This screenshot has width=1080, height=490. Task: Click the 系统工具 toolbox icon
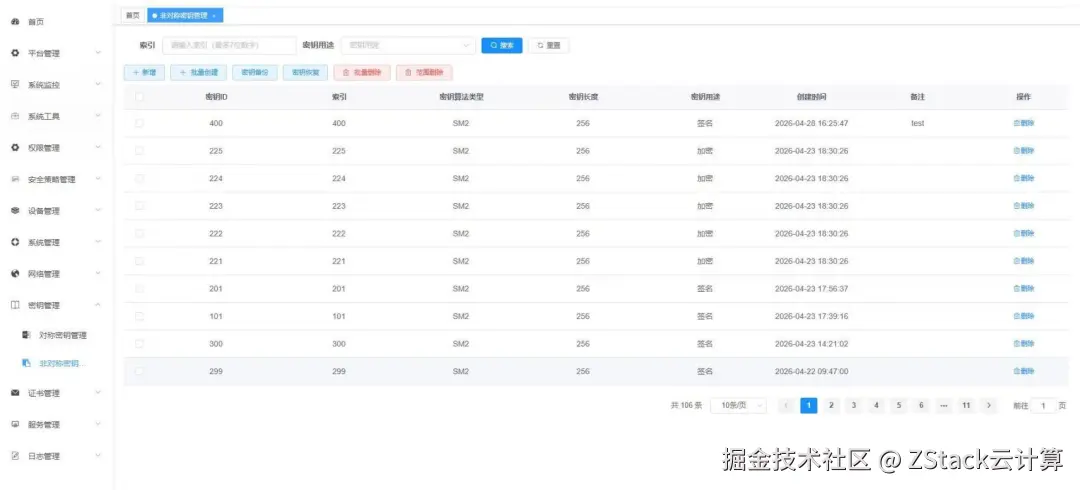pyautogui.click(x=15, y=116)
